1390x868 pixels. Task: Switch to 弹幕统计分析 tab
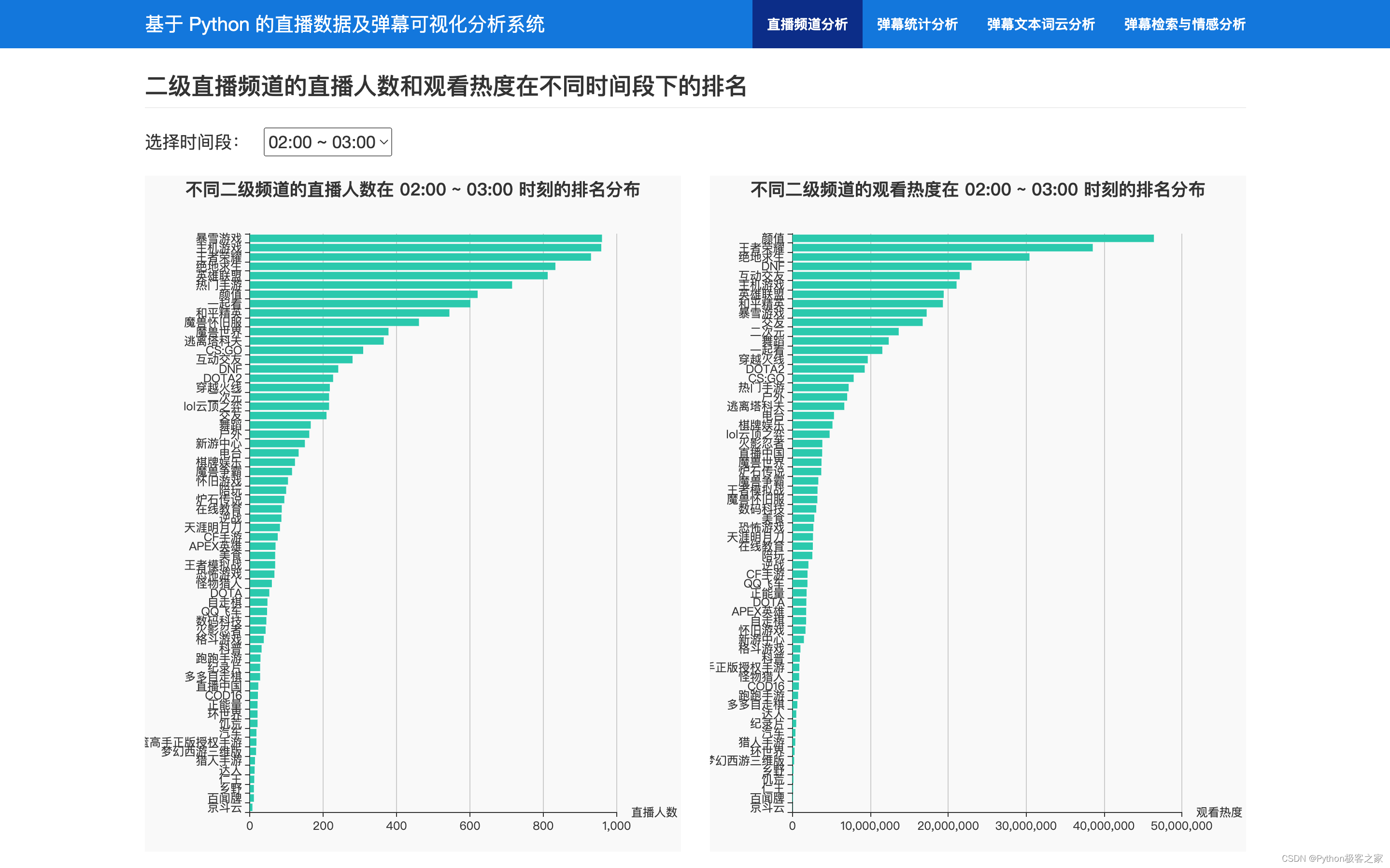pyautogui.click(x=917, y=24)
